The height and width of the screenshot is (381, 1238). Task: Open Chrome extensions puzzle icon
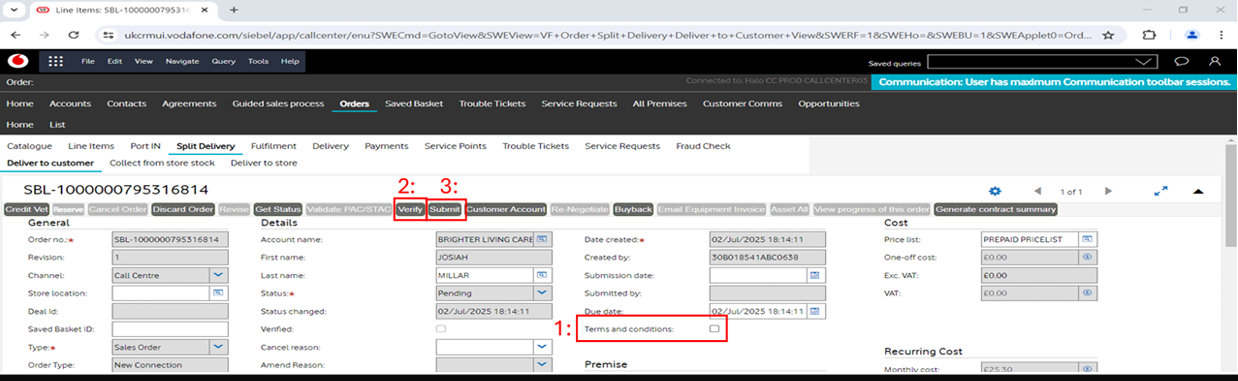coord(1148,34)
